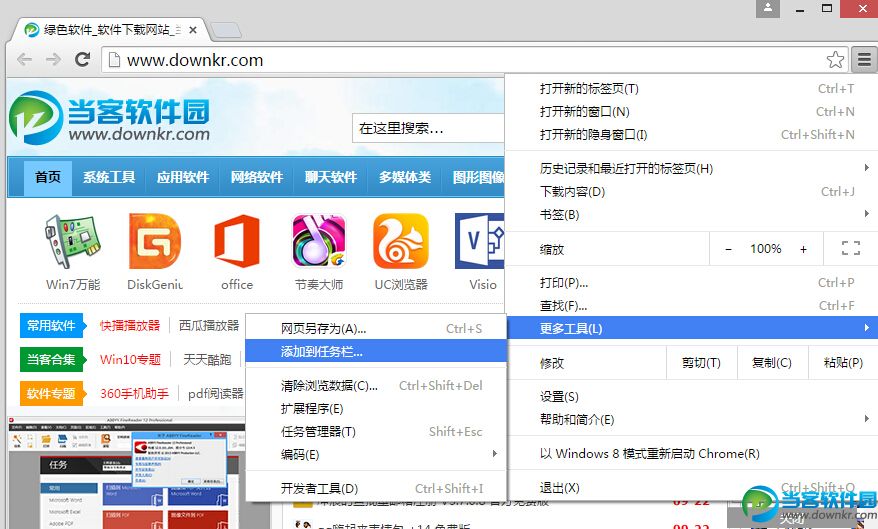The height and width of the screenshot is (529, 878).
Task: Open the 天天酷跑 link
Action: (207, 359)
